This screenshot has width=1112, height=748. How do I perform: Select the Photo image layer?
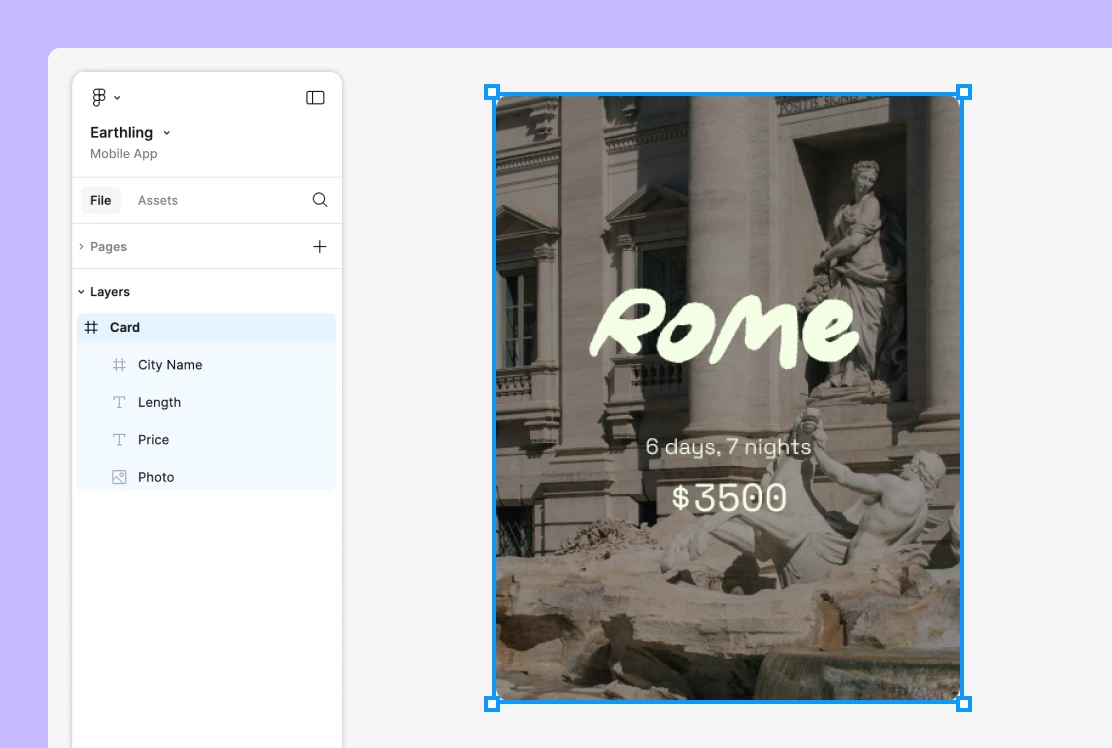pyautogui.click(x=206, y=477)
